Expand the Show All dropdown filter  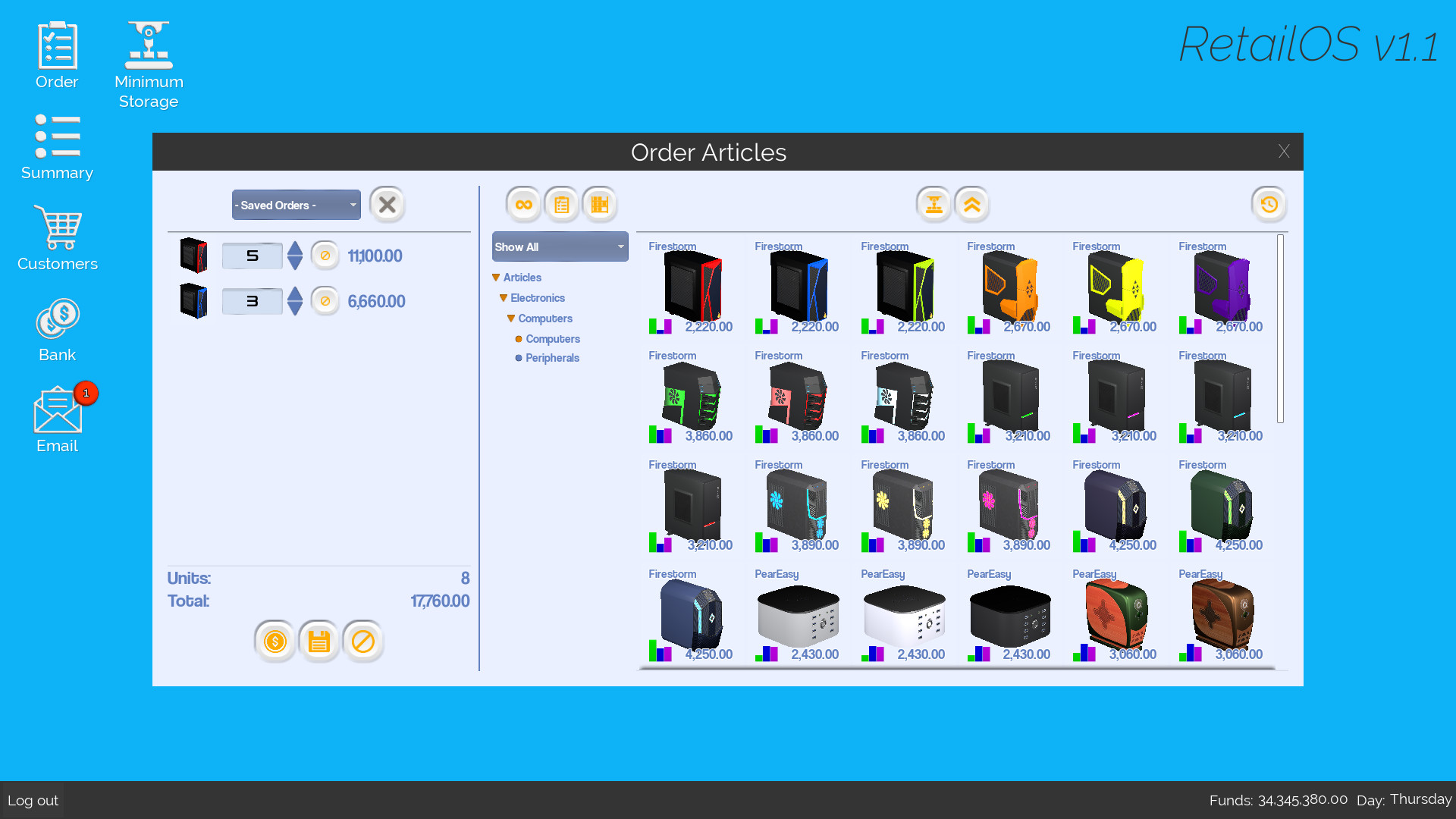tap(559, 247)
